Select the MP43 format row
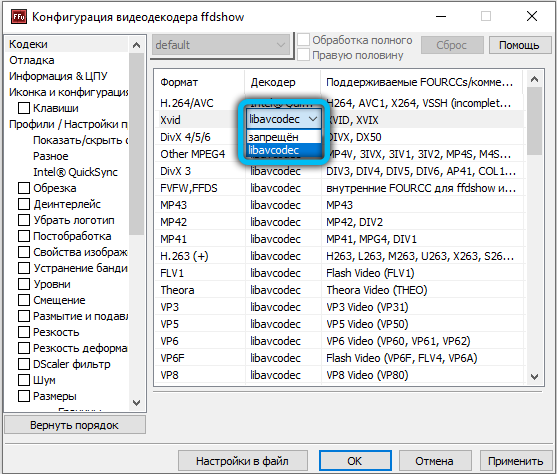This screenshot has width=557, height=474. point(339,205)
